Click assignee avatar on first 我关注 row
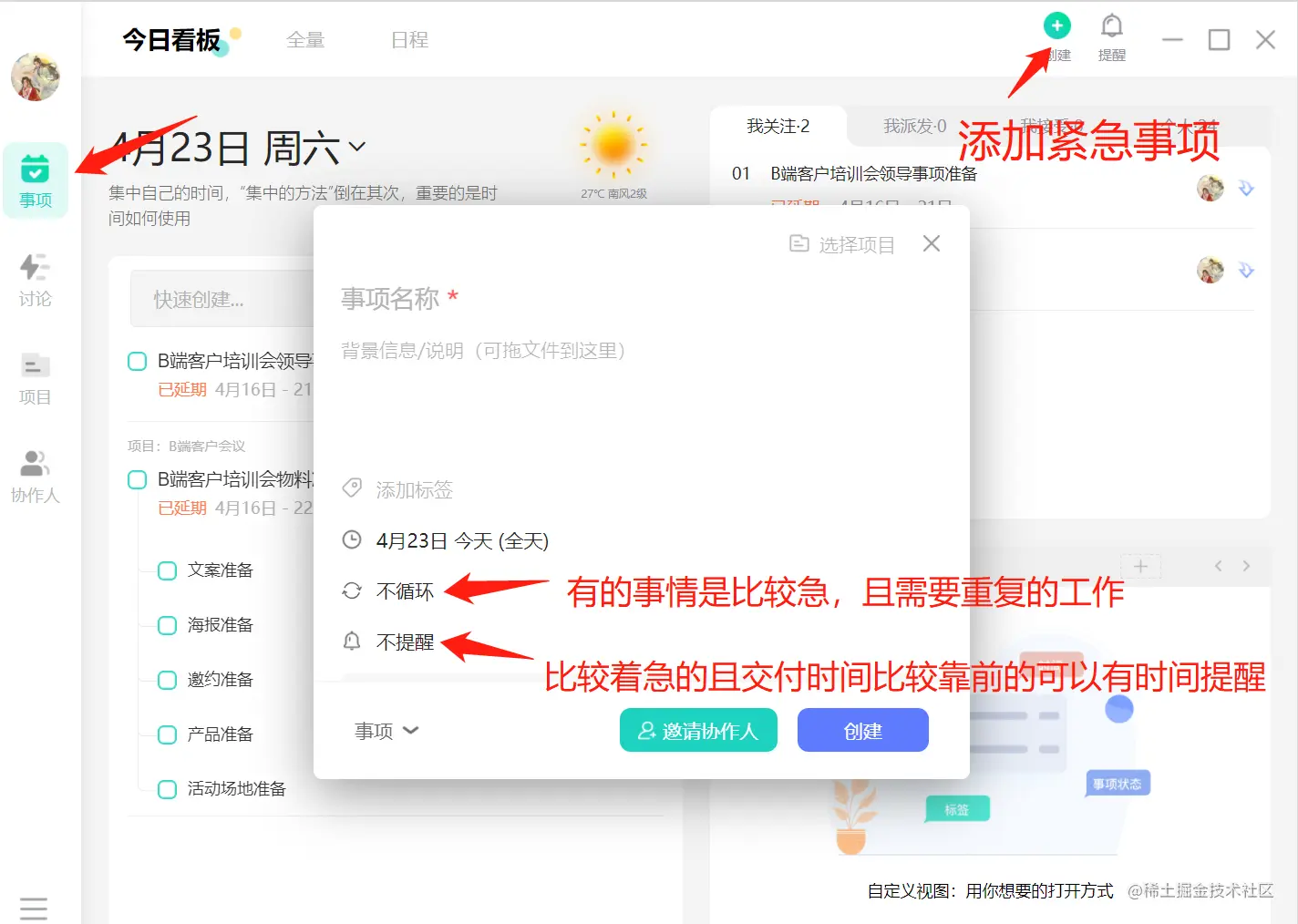Screen dimensions: 1298x924 coord(1210,188)
